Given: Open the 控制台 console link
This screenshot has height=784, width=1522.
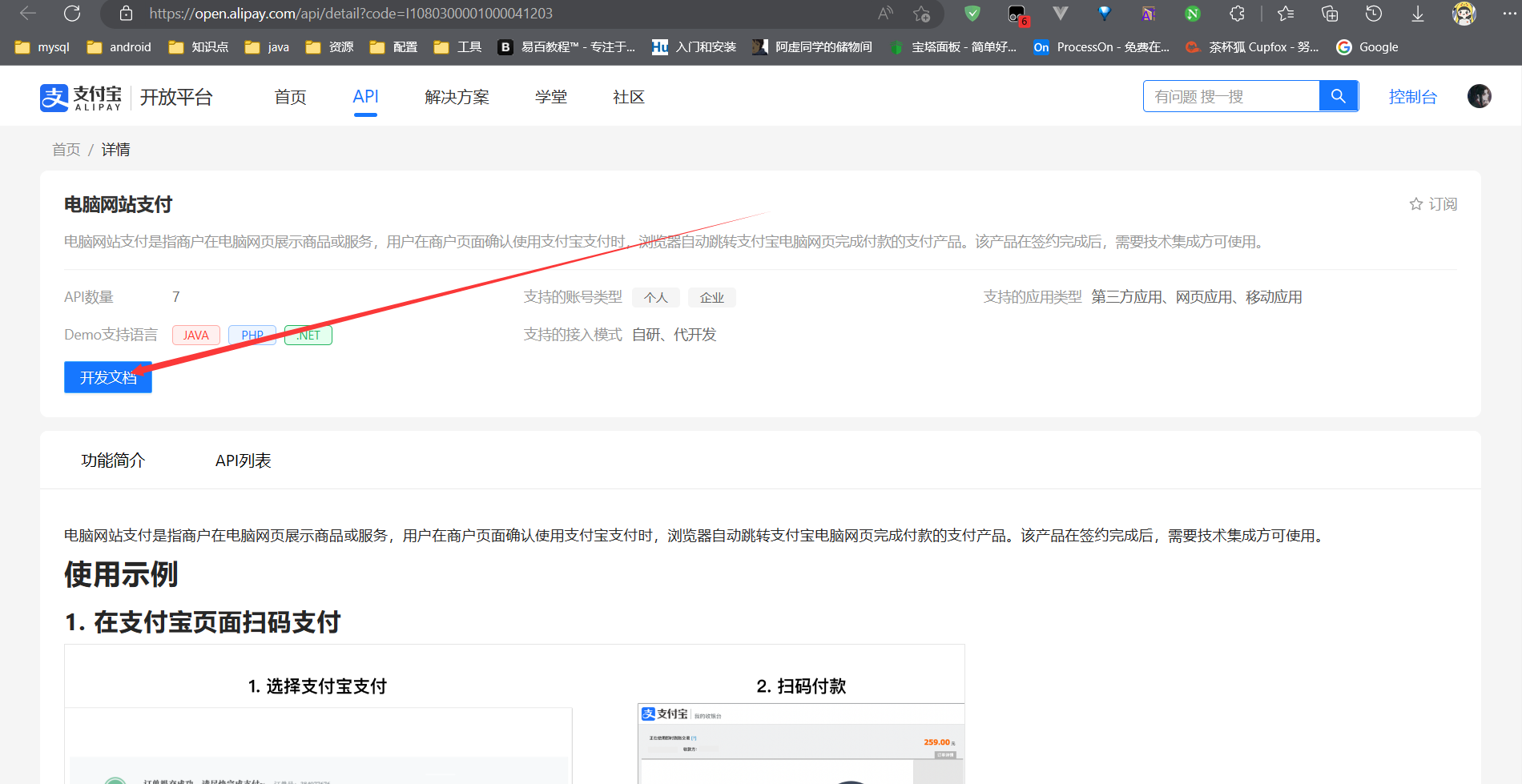Looking at the screenshot, I should pos(1413,97).
